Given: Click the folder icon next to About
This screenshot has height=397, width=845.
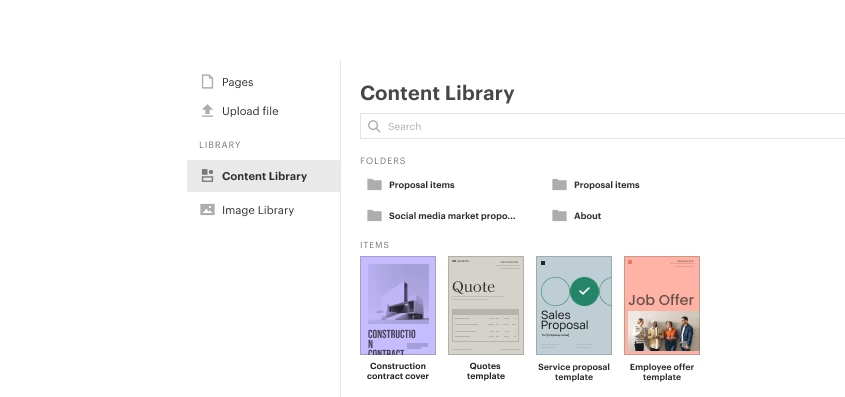Looking at the screenshot, I should tap(559, 215).
